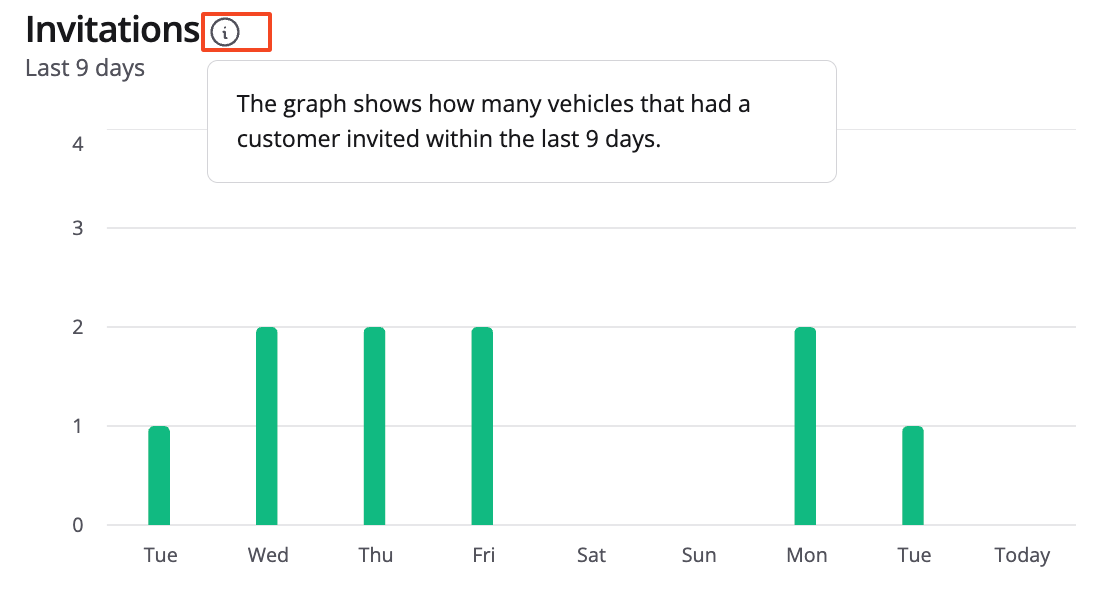Click the 'Last 9 days' subtitle
Viewport: 1114px width, 610px height.
(x=85, y=68)
